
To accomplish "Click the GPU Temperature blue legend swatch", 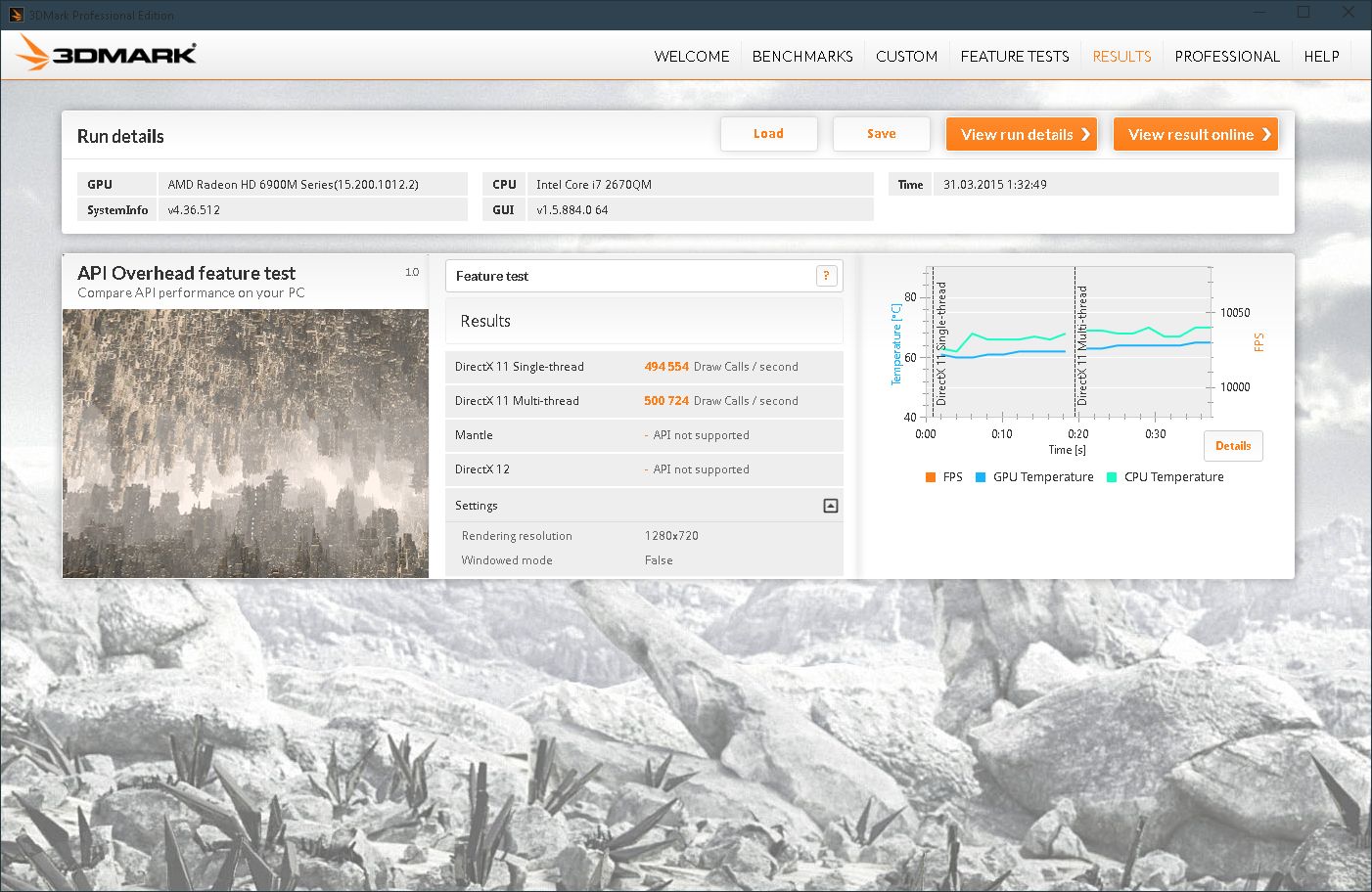I will [980, 477].
